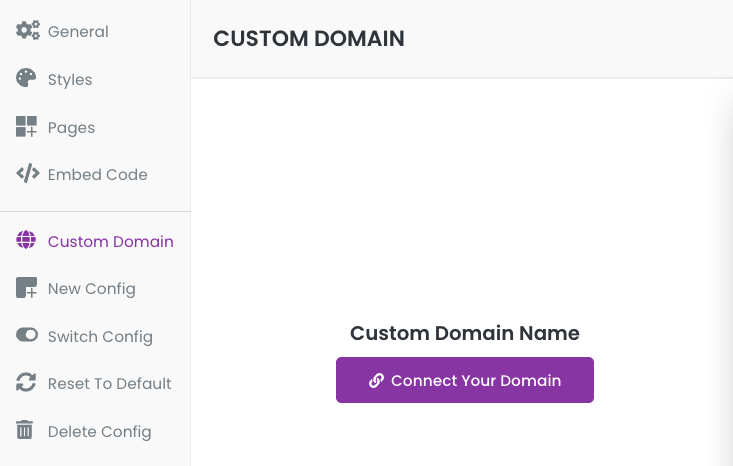
Task: Open the General settings menu item
Action: [x=78, y=32]
